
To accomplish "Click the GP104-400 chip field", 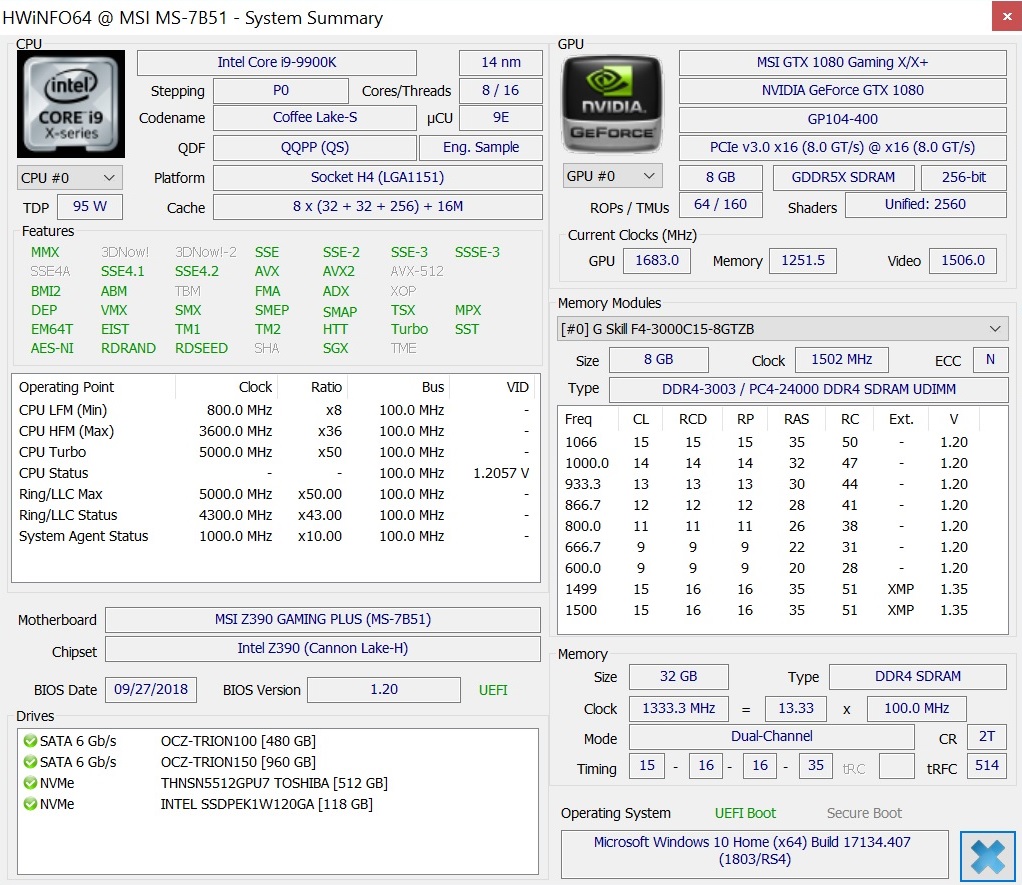I will click(x=843, y=119).
